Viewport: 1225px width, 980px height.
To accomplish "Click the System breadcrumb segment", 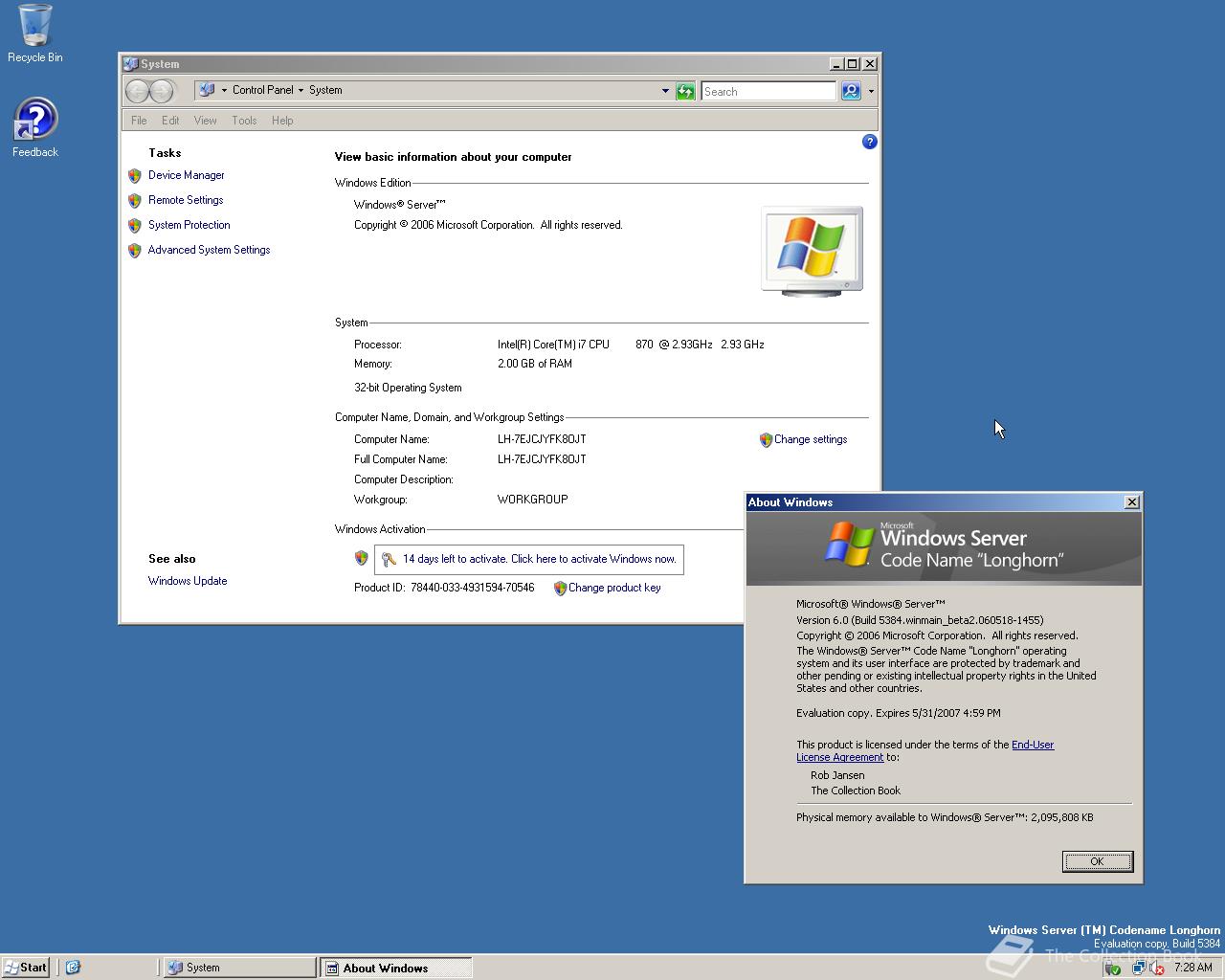I will pos(325,90).
